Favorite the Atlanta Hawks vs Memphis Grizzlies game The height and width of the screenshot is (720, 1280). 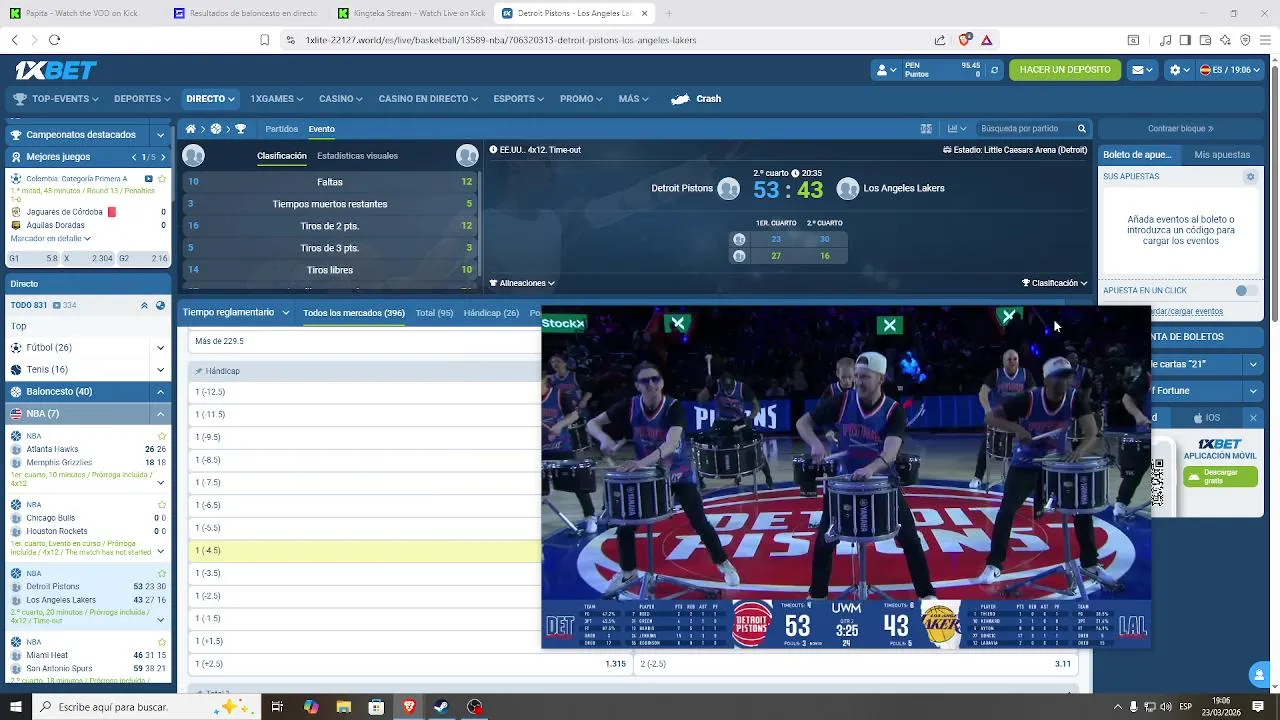(x=162, y=436)
